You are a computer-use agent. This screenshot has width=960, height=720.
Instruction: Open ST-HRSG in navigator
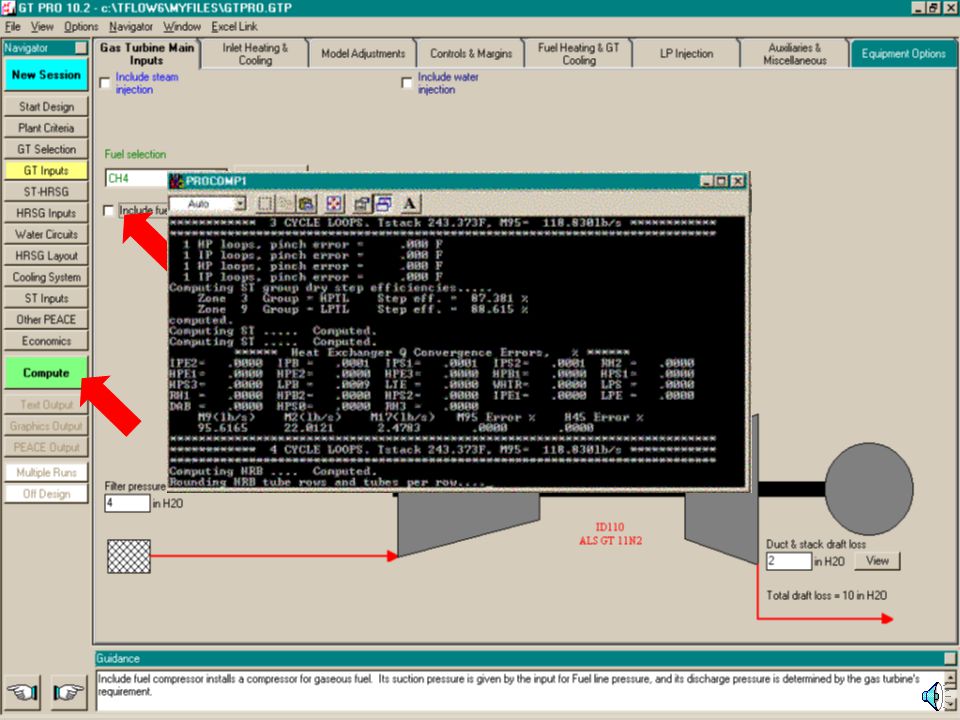(46, 192)
